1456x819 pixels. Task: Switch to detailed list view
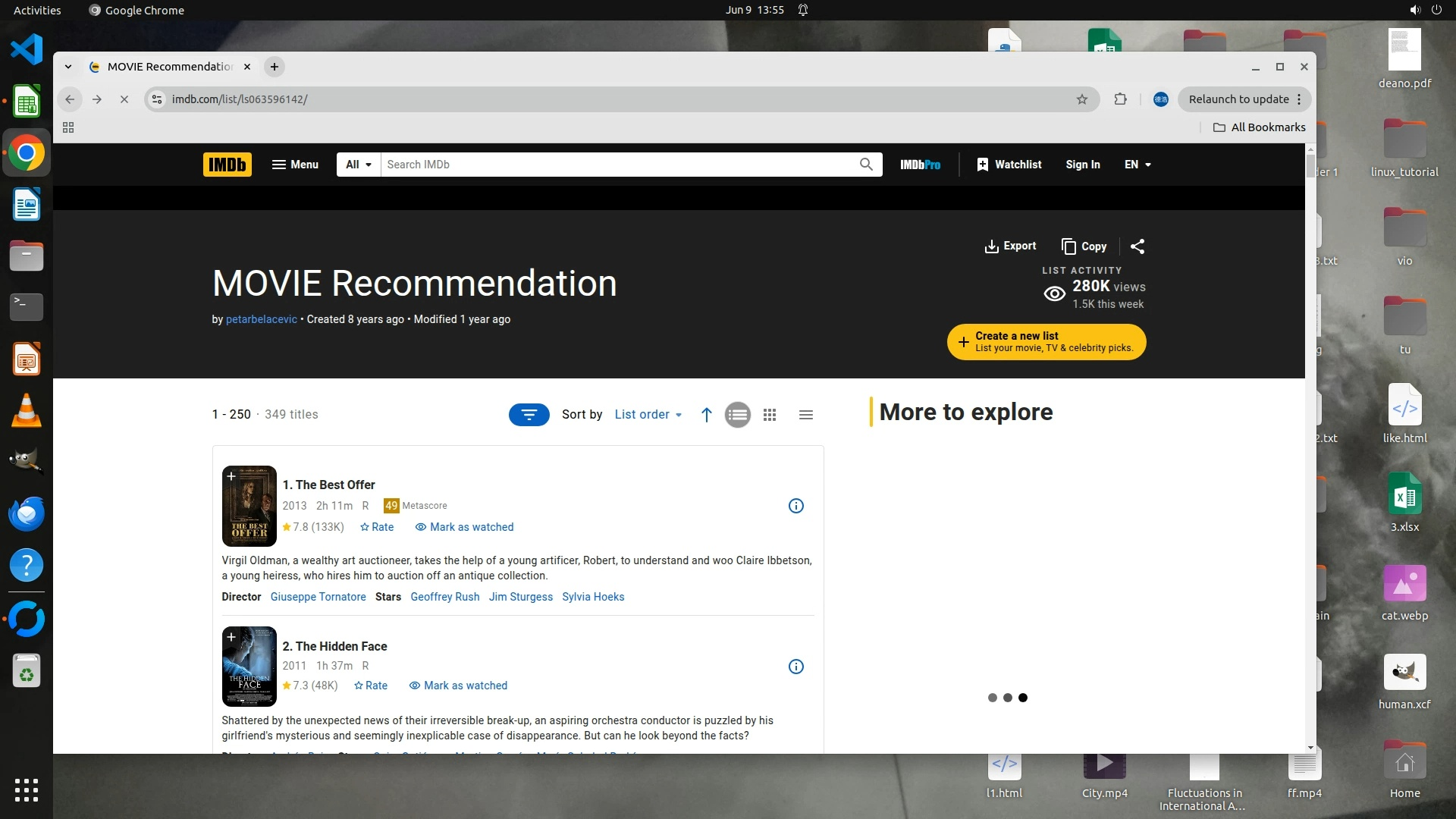pos(737,415)
